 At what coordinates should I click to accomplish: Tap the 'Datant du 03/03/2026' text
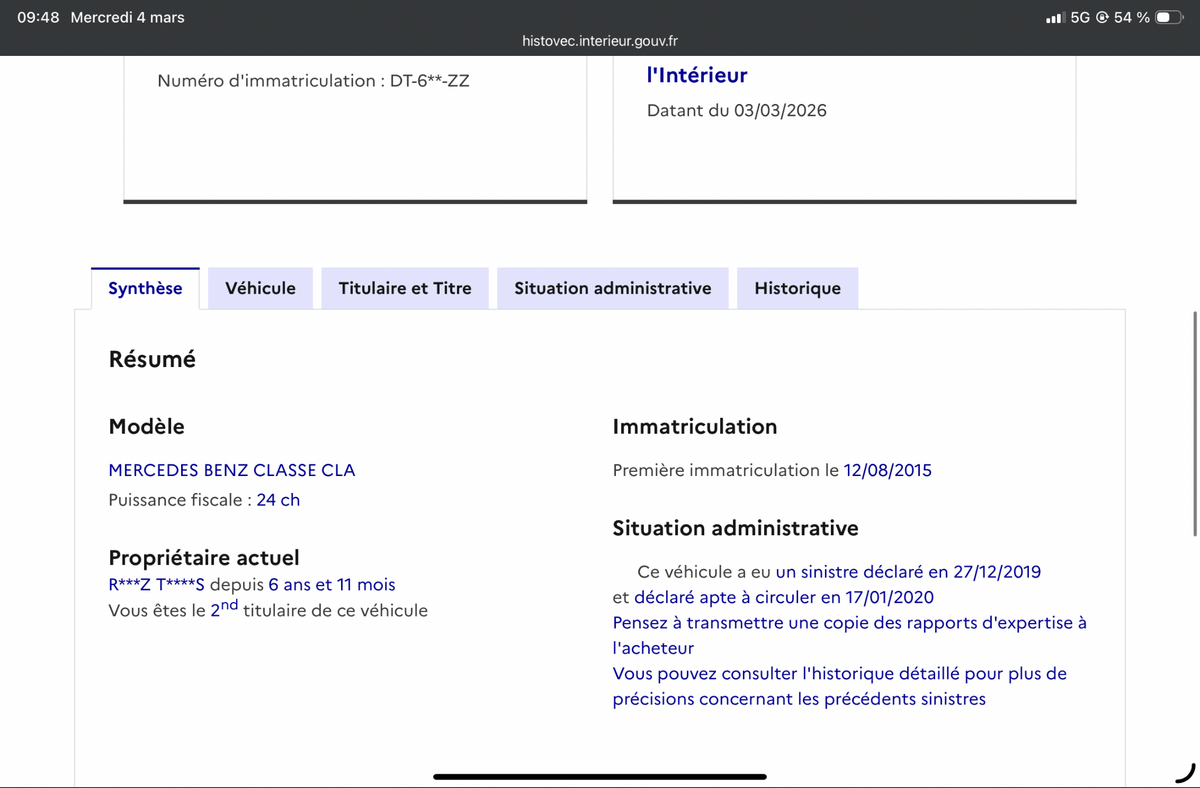point(737,110)
